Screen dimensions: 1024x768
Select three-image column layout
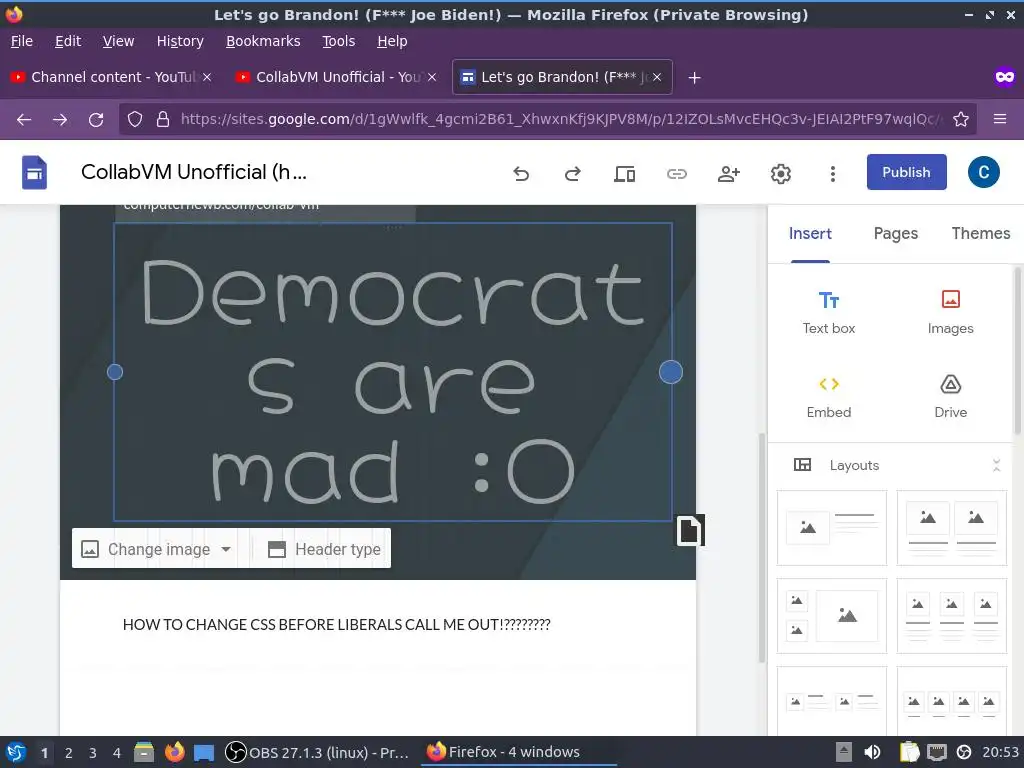click(x=952, y=616)
